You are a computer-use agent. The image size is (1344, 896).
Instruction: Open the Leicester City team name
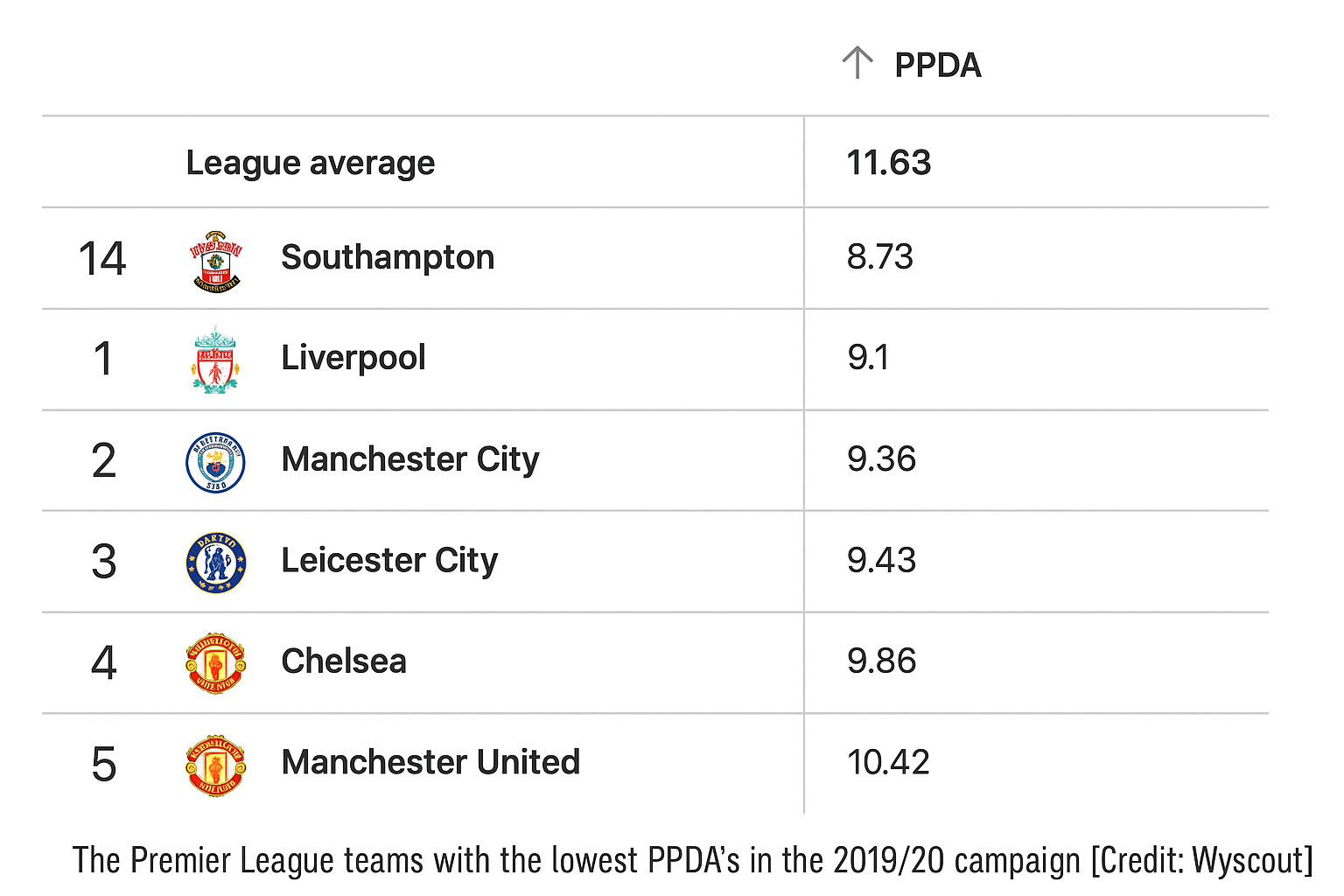(x=389, y=561)
